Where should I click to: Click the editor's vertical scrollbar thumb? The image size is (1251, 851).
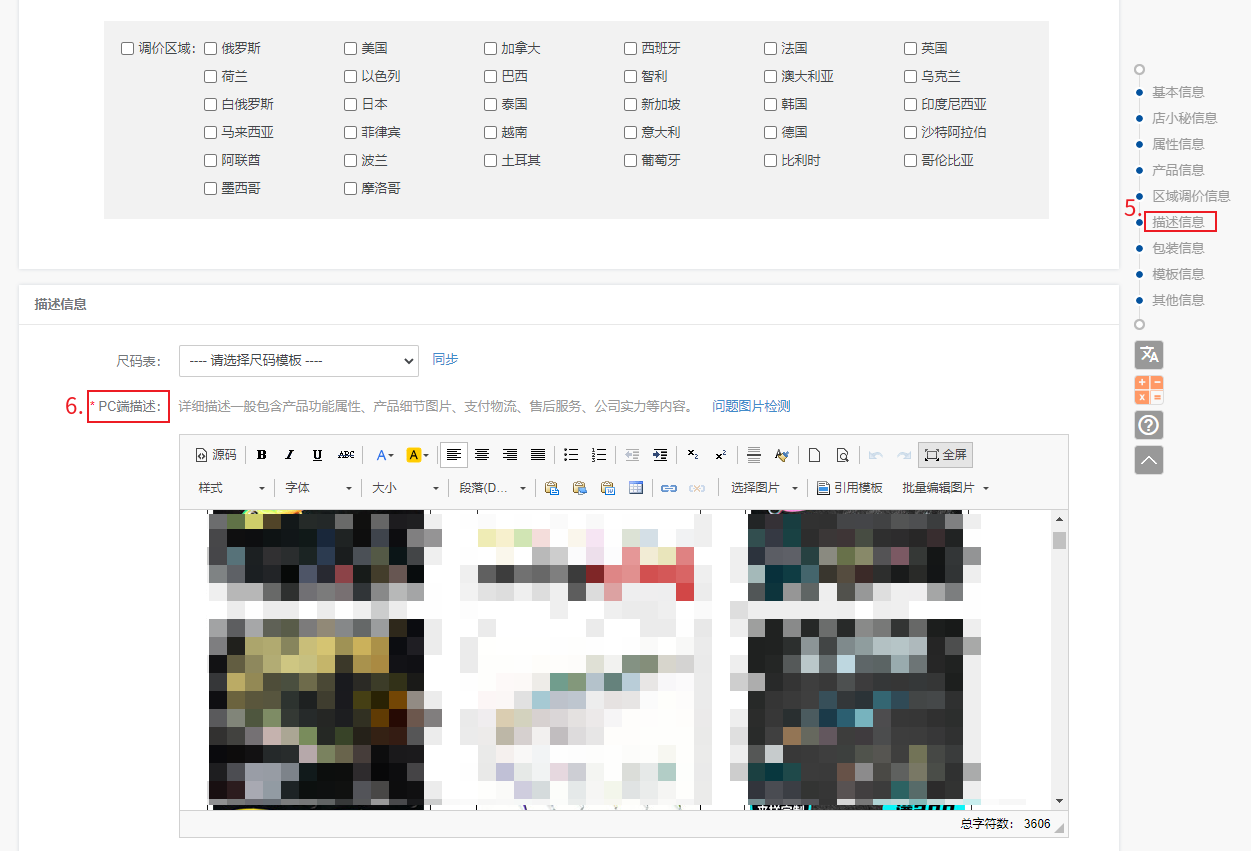pos(1060,540)
